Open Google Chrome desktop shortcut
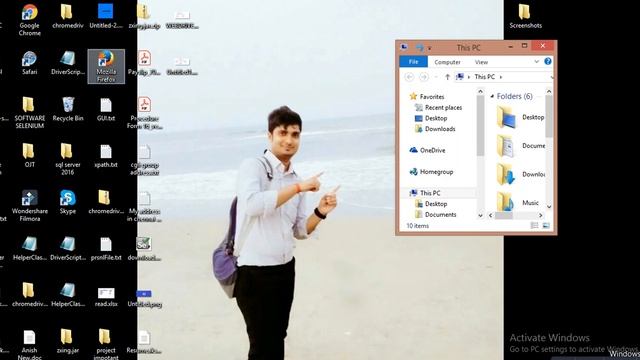 tap(29, 20)
